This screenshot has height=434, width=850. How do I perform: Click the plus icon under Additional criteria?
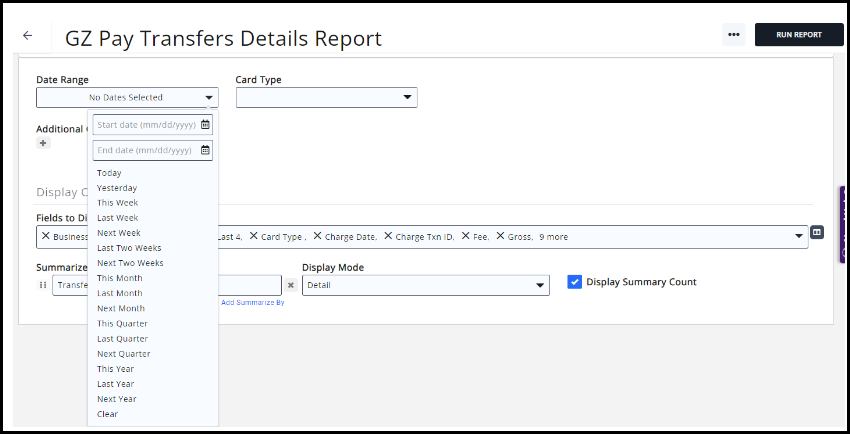(x=42, y=143)
